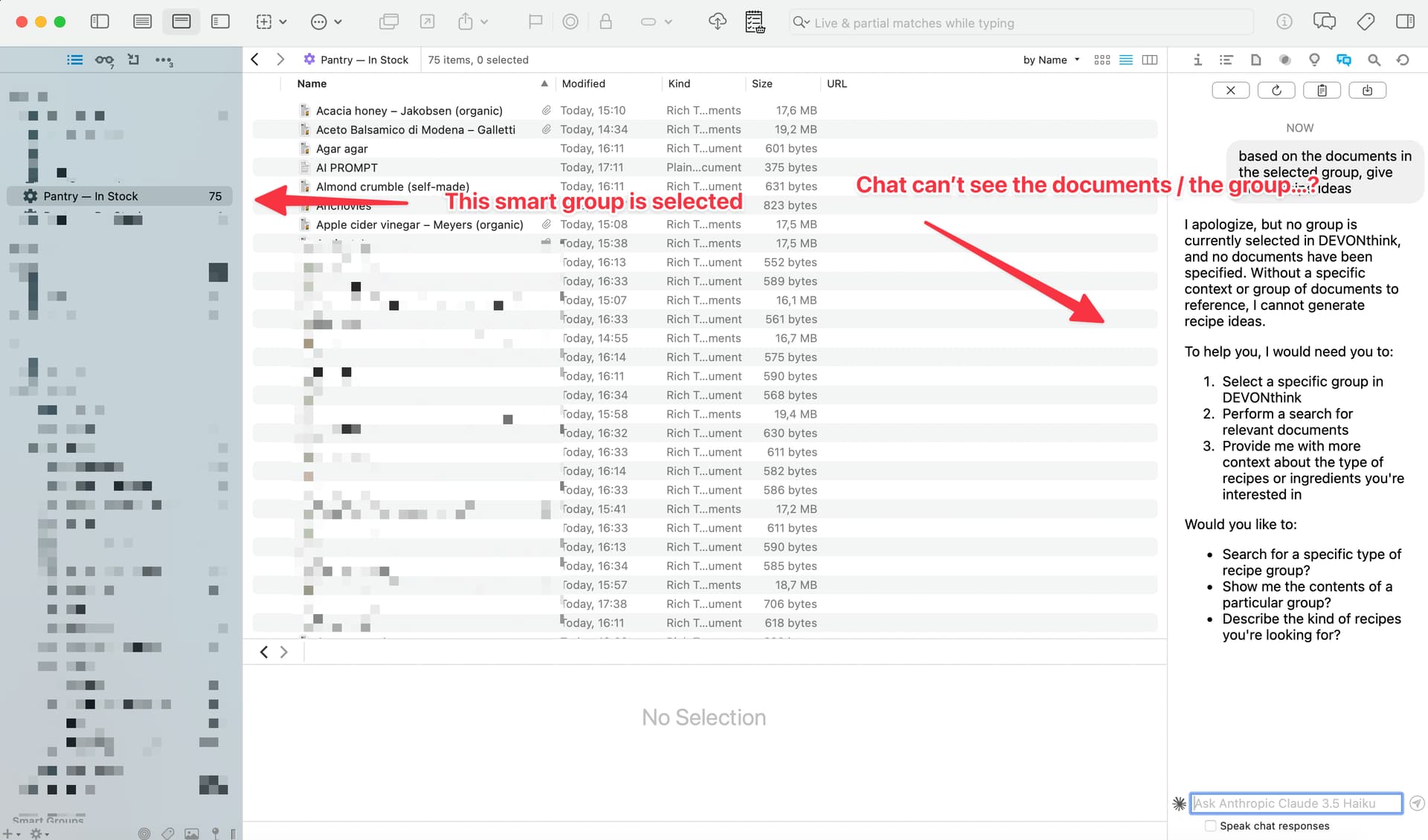This screenshot has height=840, width=1428.
Task: Click the Ask Anthropic Claude chat field
Action: tap(1295, 804)
